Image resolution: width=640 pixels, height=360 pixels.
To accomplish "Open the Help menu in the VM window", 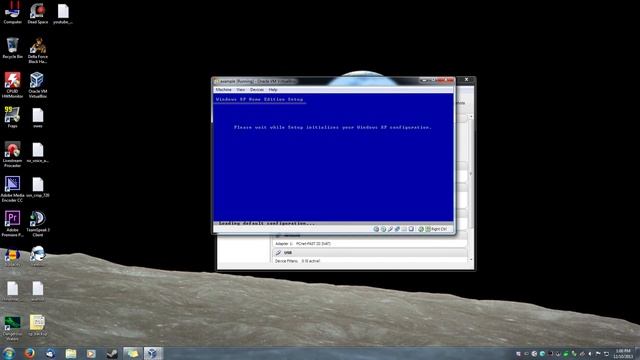I will coord(273,89).
